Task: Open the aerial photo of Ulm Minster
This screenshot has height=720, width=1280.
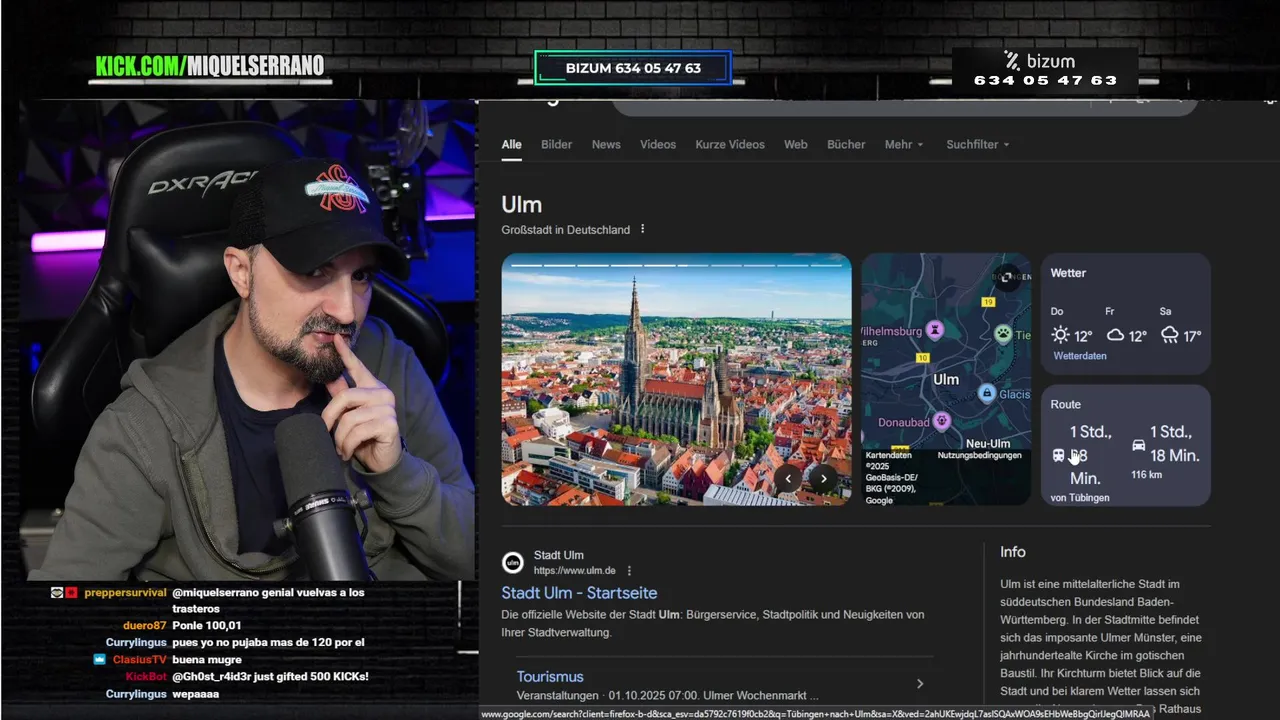Action: tap(677, 379)
